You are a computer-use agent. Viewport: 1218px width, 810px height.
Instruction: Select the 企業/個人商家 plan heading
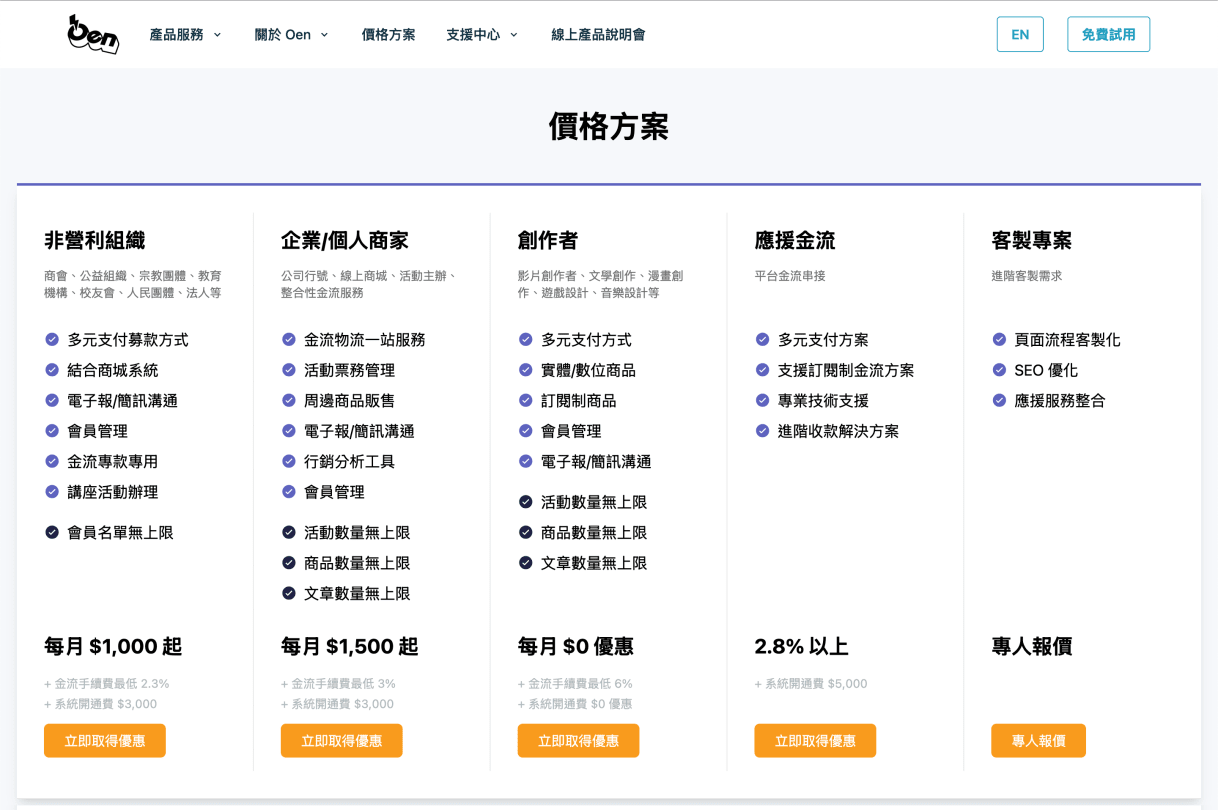pos(345,241)
